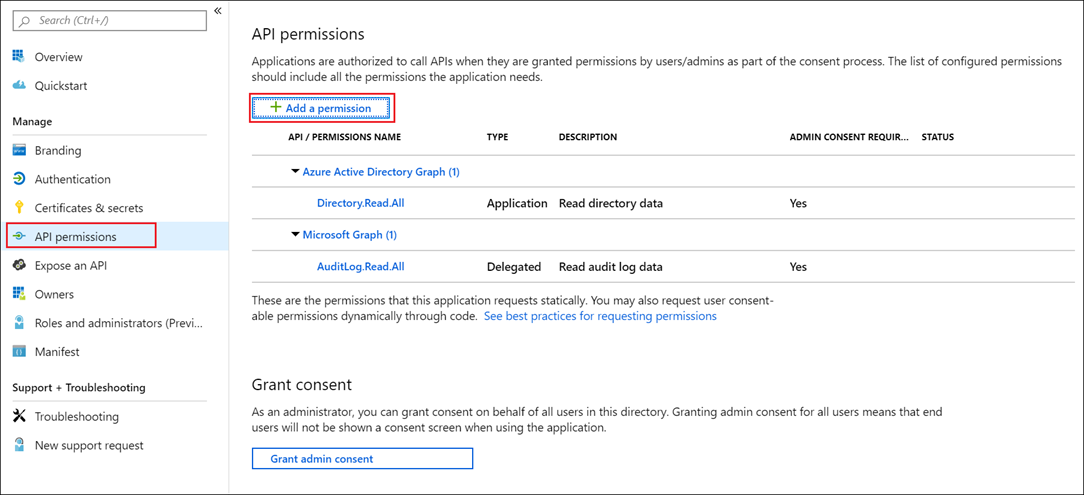Click the magnifier icon in search box

click(x=26, y=21)
